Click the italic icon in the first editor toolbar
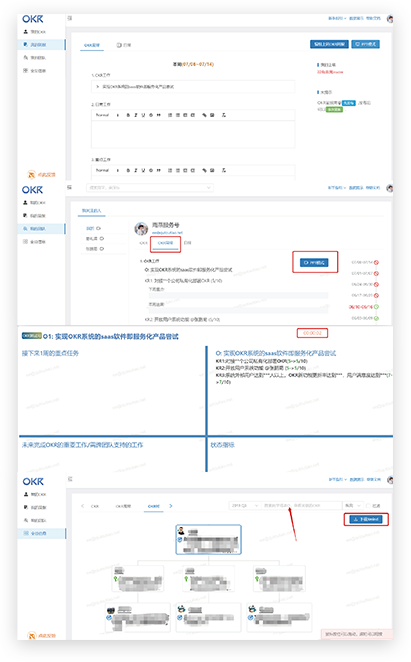 coord(135,115)
